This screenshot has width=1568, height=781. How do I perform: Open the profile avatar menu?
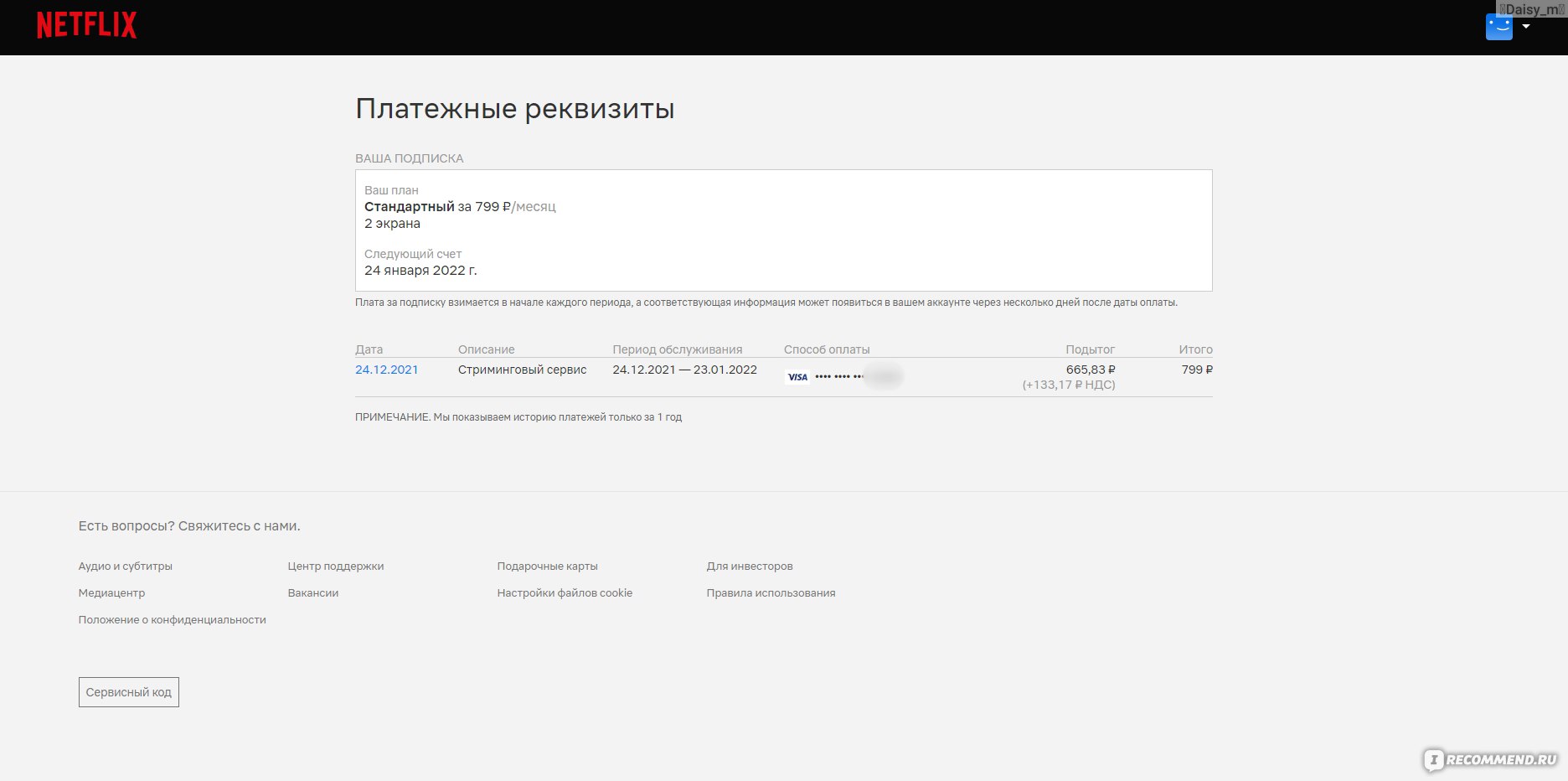click(1498, 27)
